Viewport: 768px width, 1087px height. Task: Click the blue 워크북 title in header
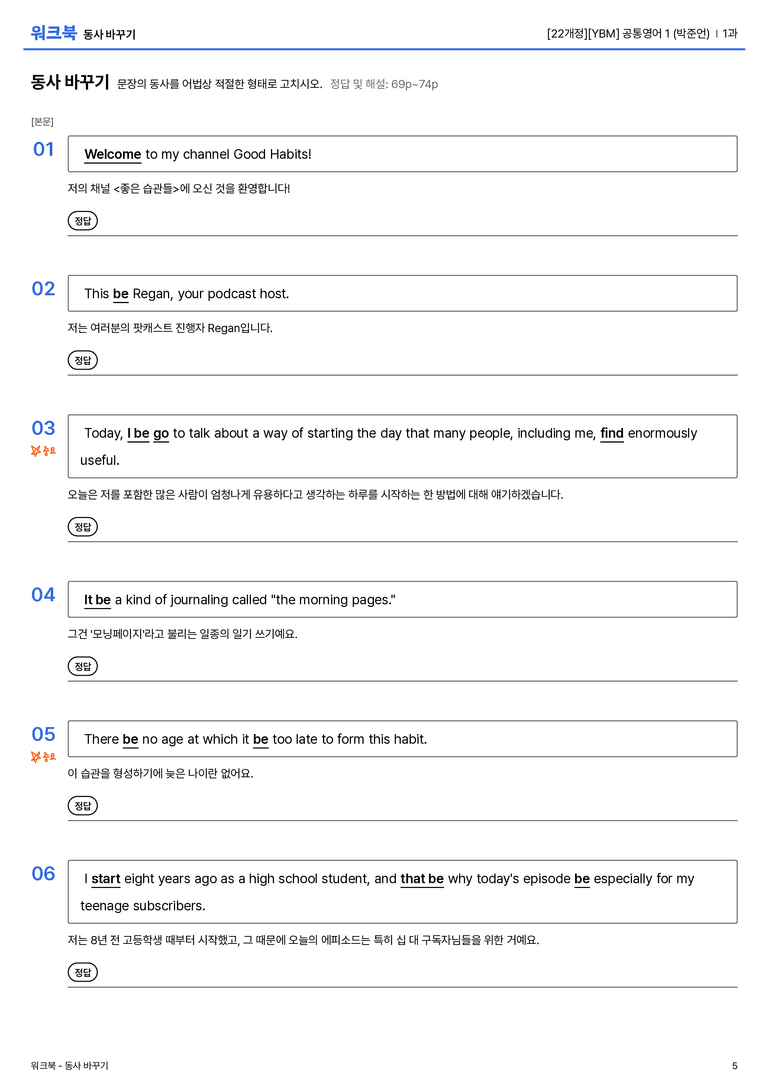[53, 33]
